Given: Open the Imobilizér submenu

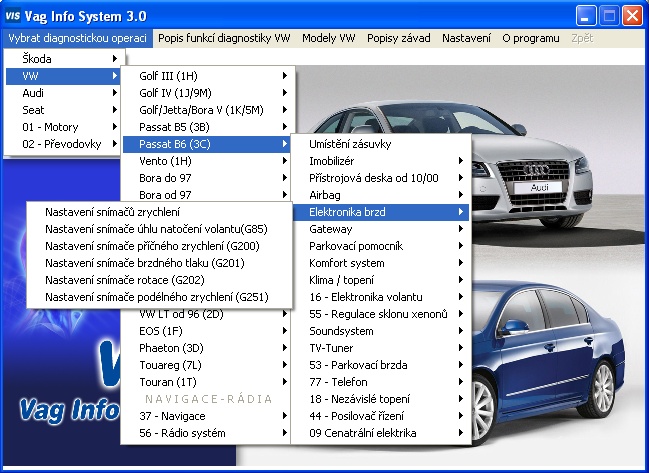Looking at the screenshot, I should 381,161.
